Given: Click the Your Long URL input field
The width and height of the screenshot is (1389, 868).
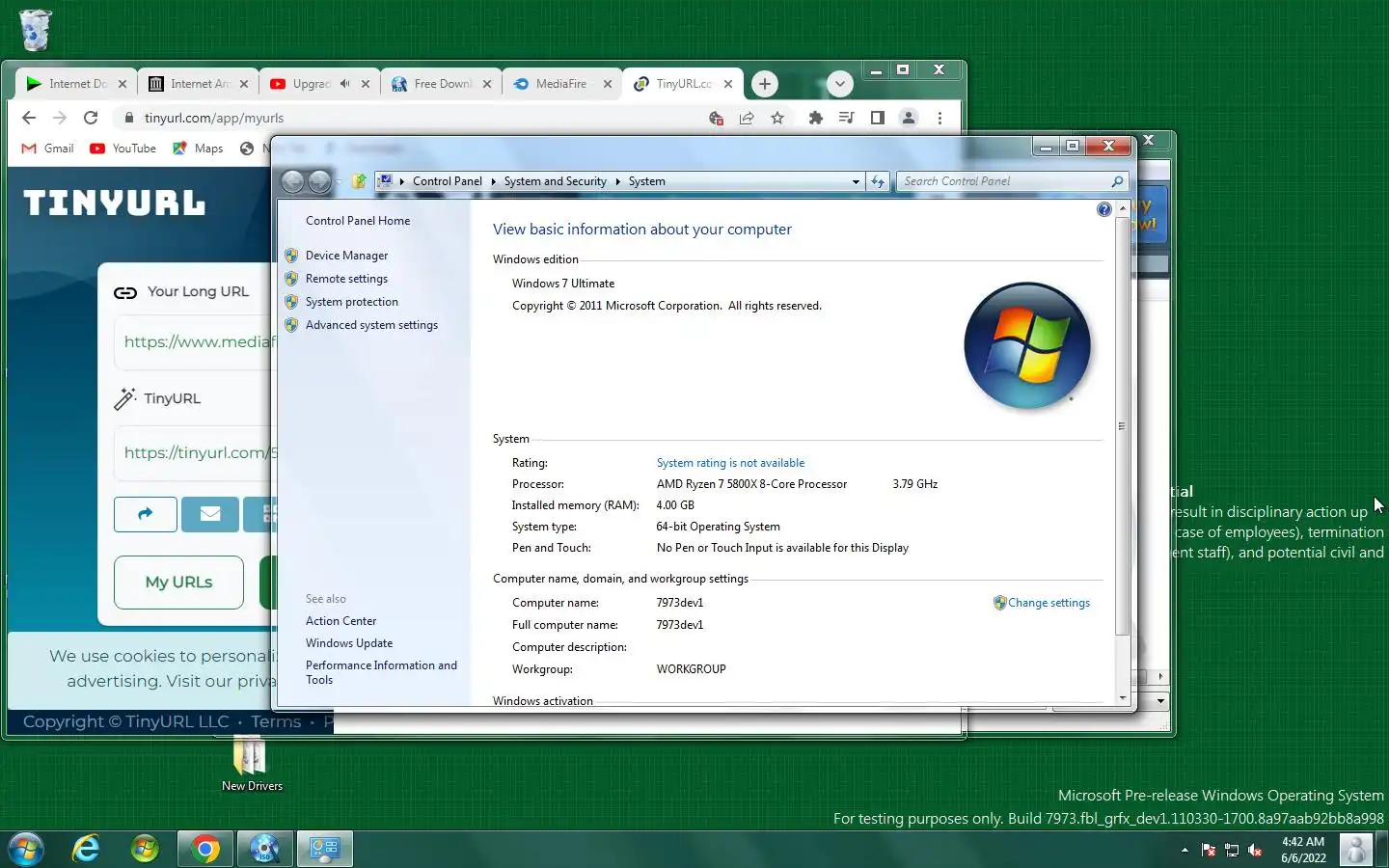Looking at the screenshot, I should click(x=197, y=342).
